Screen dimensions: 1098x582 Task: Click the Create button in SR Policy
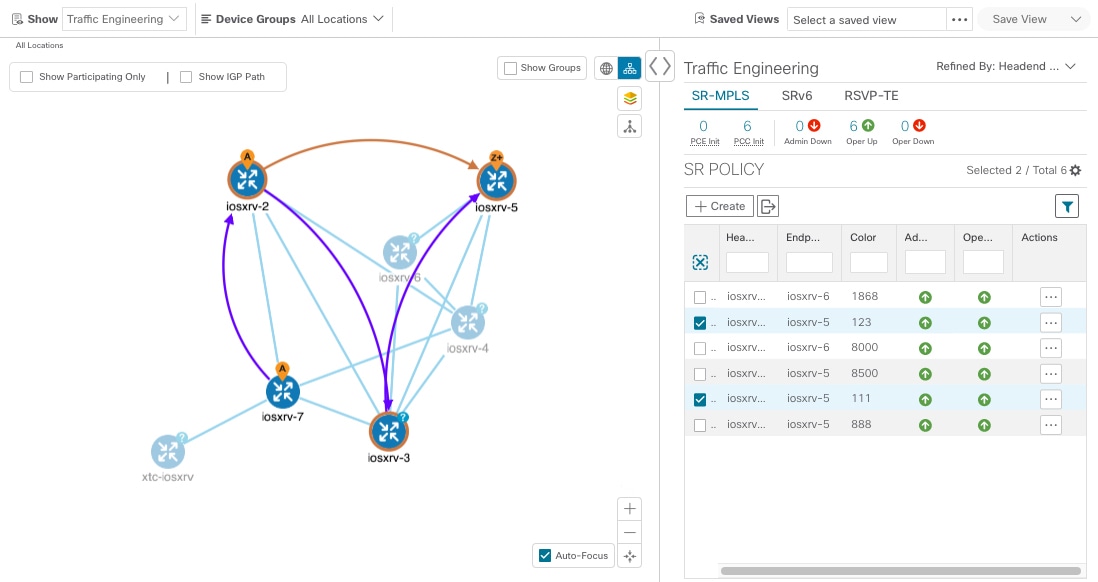pyautogui.click(x=719, y=206)
